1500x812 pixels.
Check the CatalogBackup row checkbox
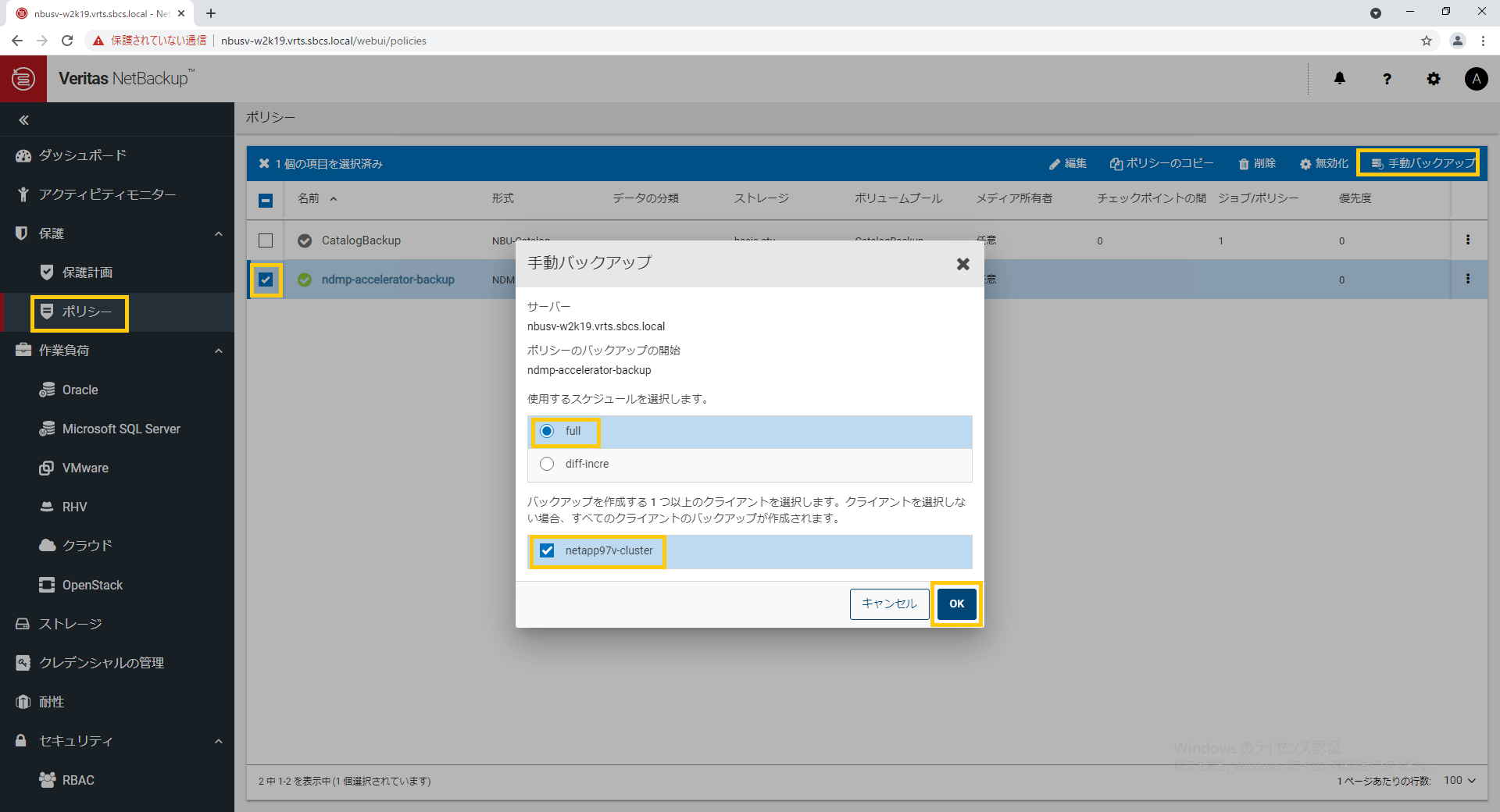[266, 240]
